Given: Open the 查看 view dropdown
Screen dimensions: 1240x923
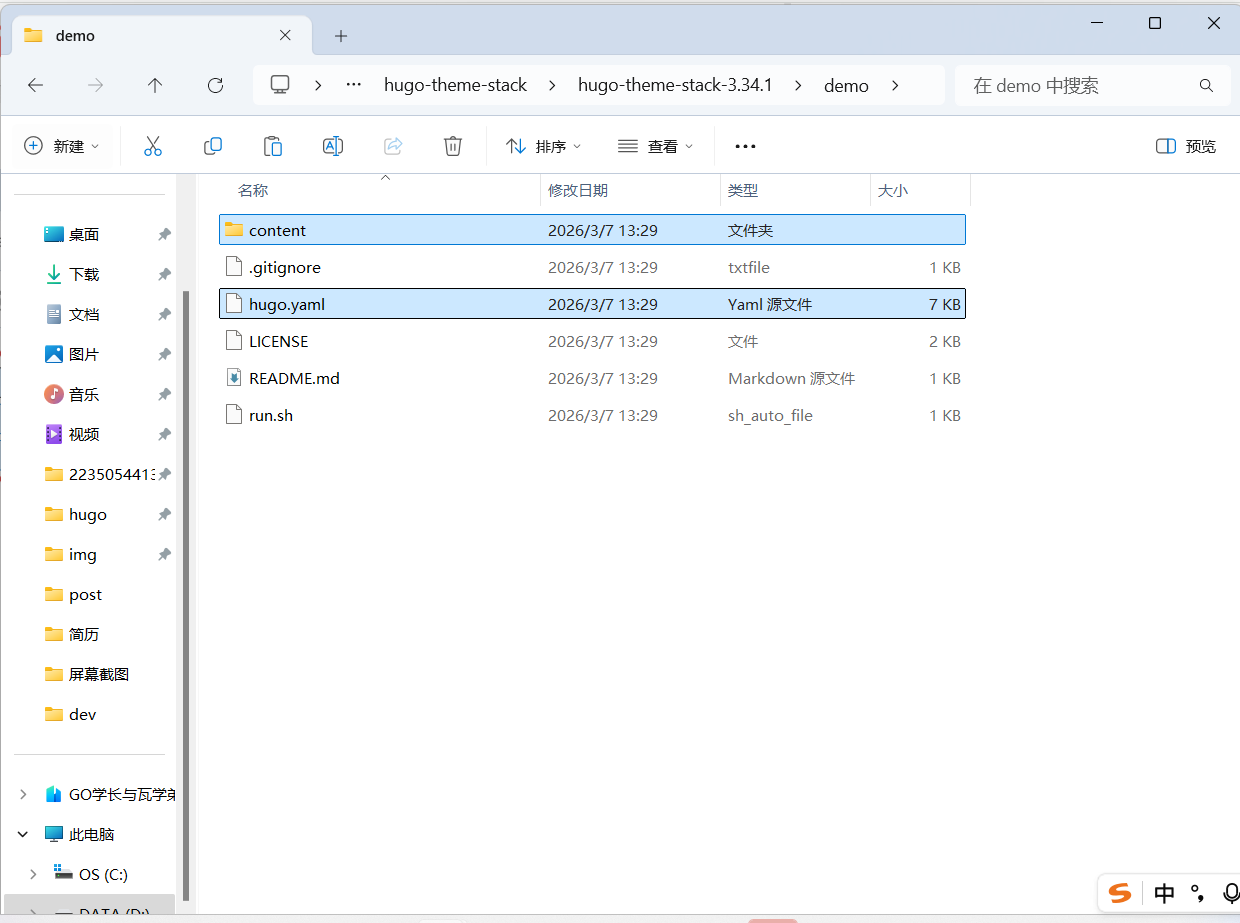Looking at the screenshot, I should tap(656, 146).
